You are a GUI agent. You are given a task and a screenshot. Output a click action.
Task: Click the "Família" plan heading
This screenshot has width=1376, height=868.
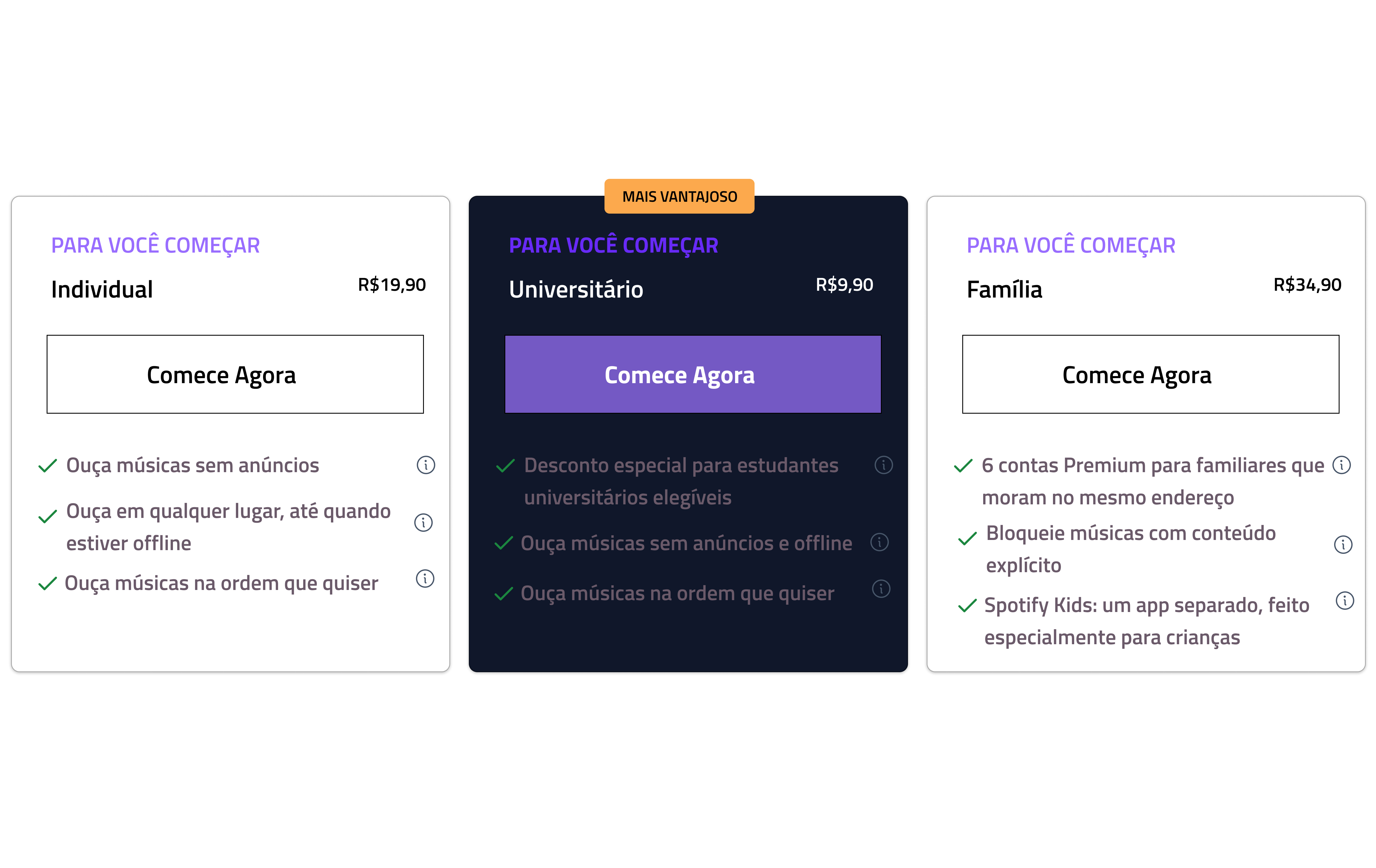1004,289
